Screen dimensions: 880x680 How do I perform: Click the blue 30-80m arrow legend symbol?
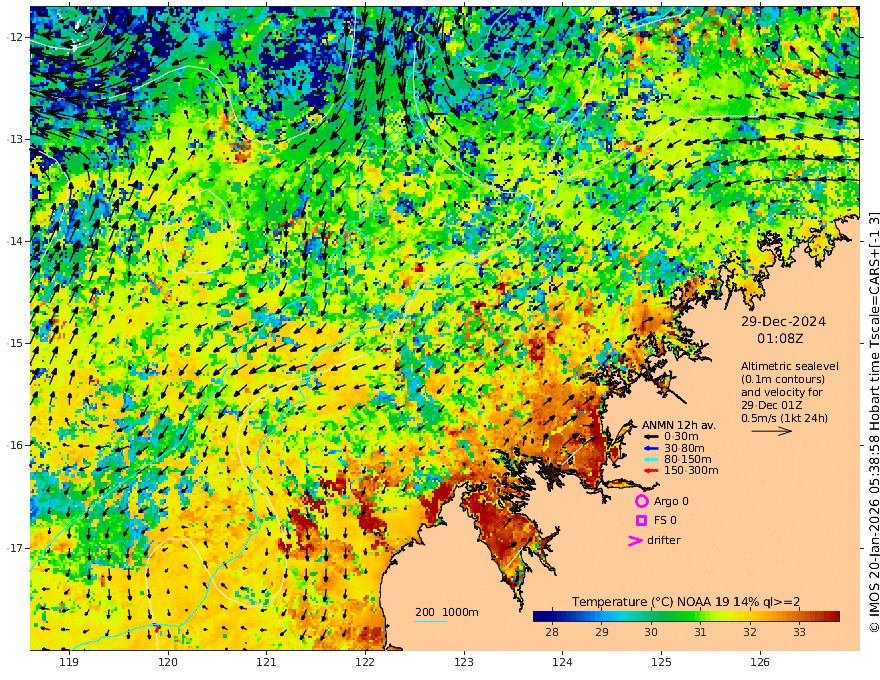click(650, 448)
